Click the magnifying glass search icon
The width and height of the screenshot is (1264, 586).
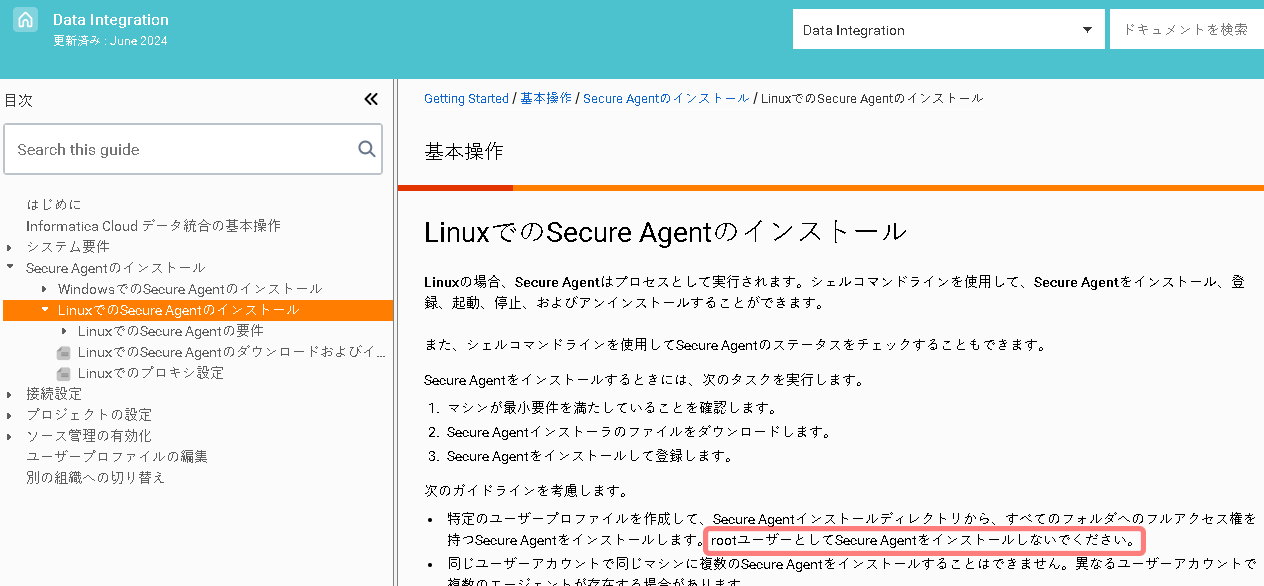point(367,148)
